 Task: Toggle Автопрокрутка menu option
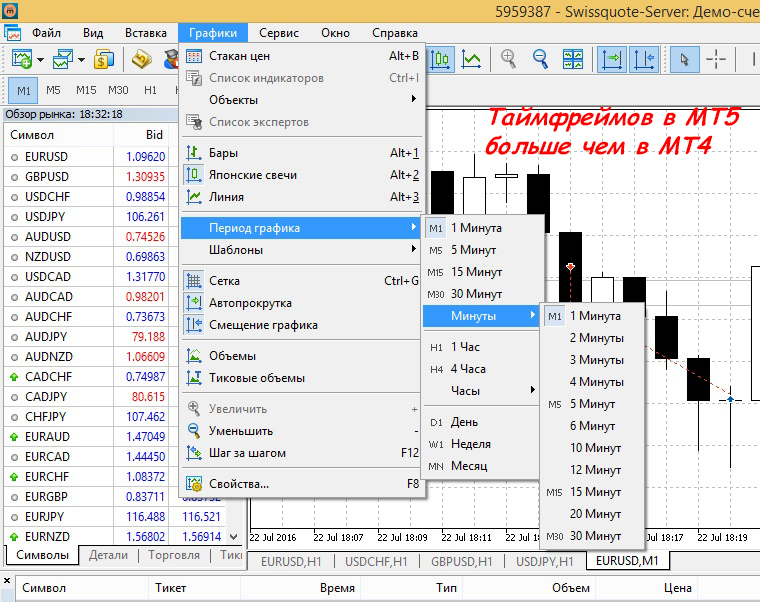(301, 303)
